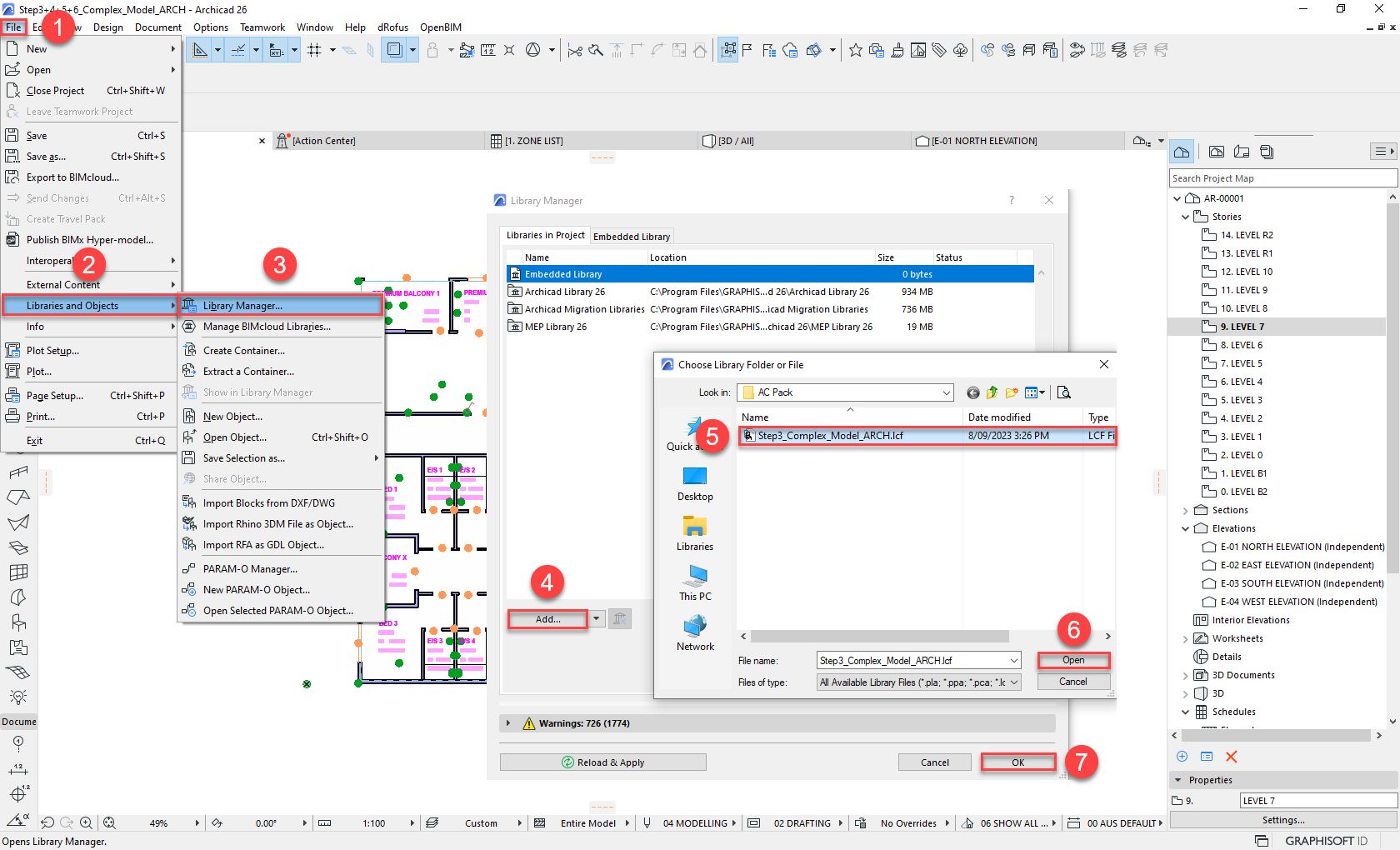Click the Favorites star icon
Screen dimensions: 1400x850
[x=856, y=50]
